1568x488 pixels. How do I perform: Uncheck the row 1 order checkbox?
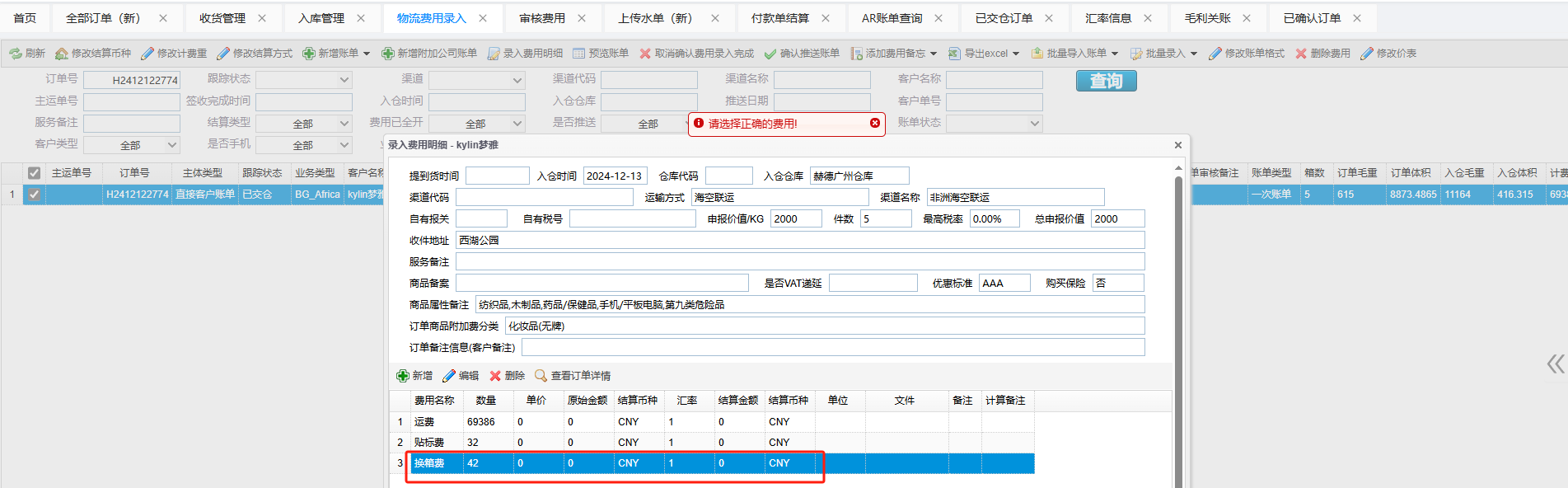[34, 195]
